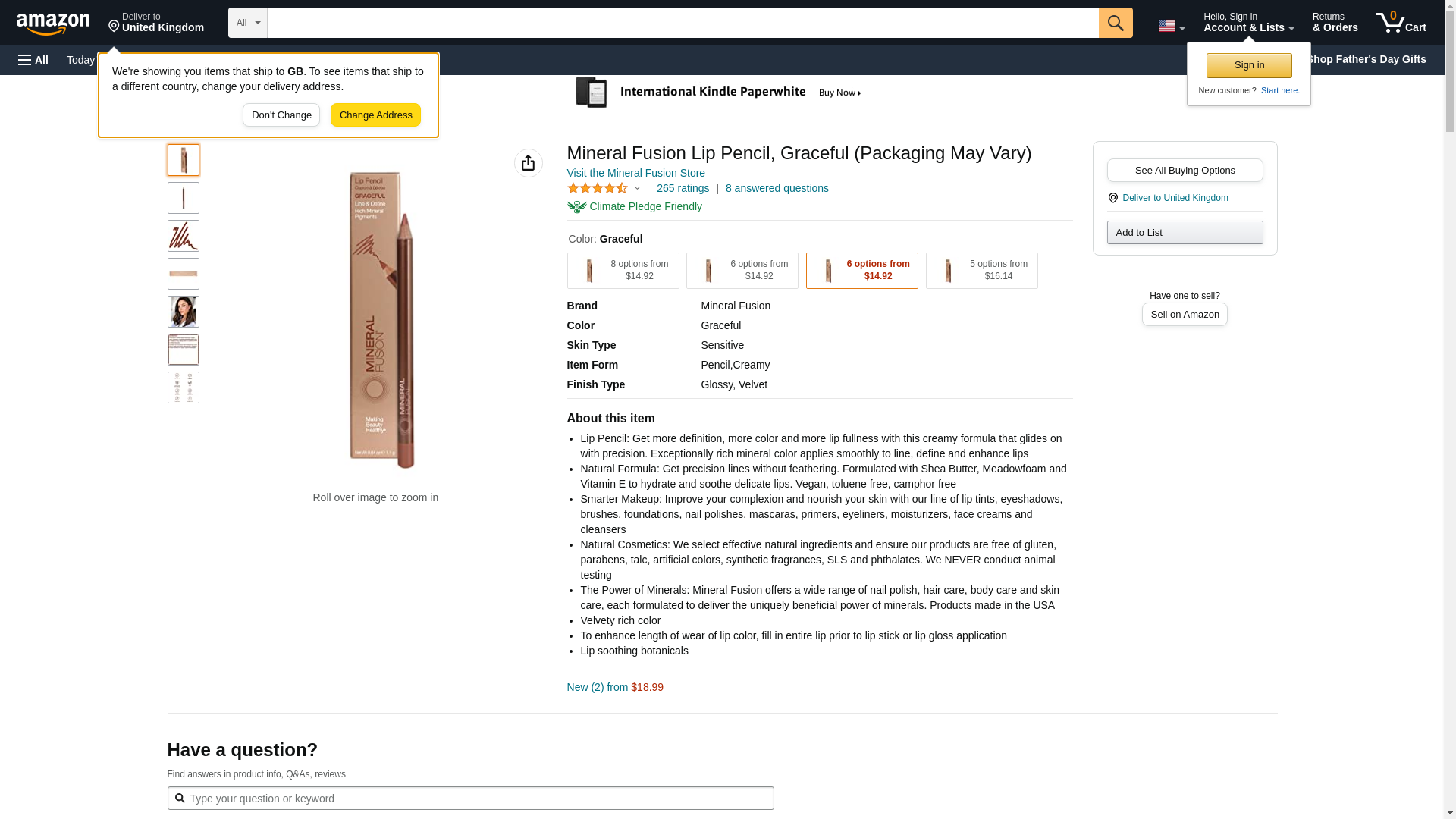Viewport: 1456px width, 819px height.
Task: Click the Amazon logo
Action: pos(53,24)
